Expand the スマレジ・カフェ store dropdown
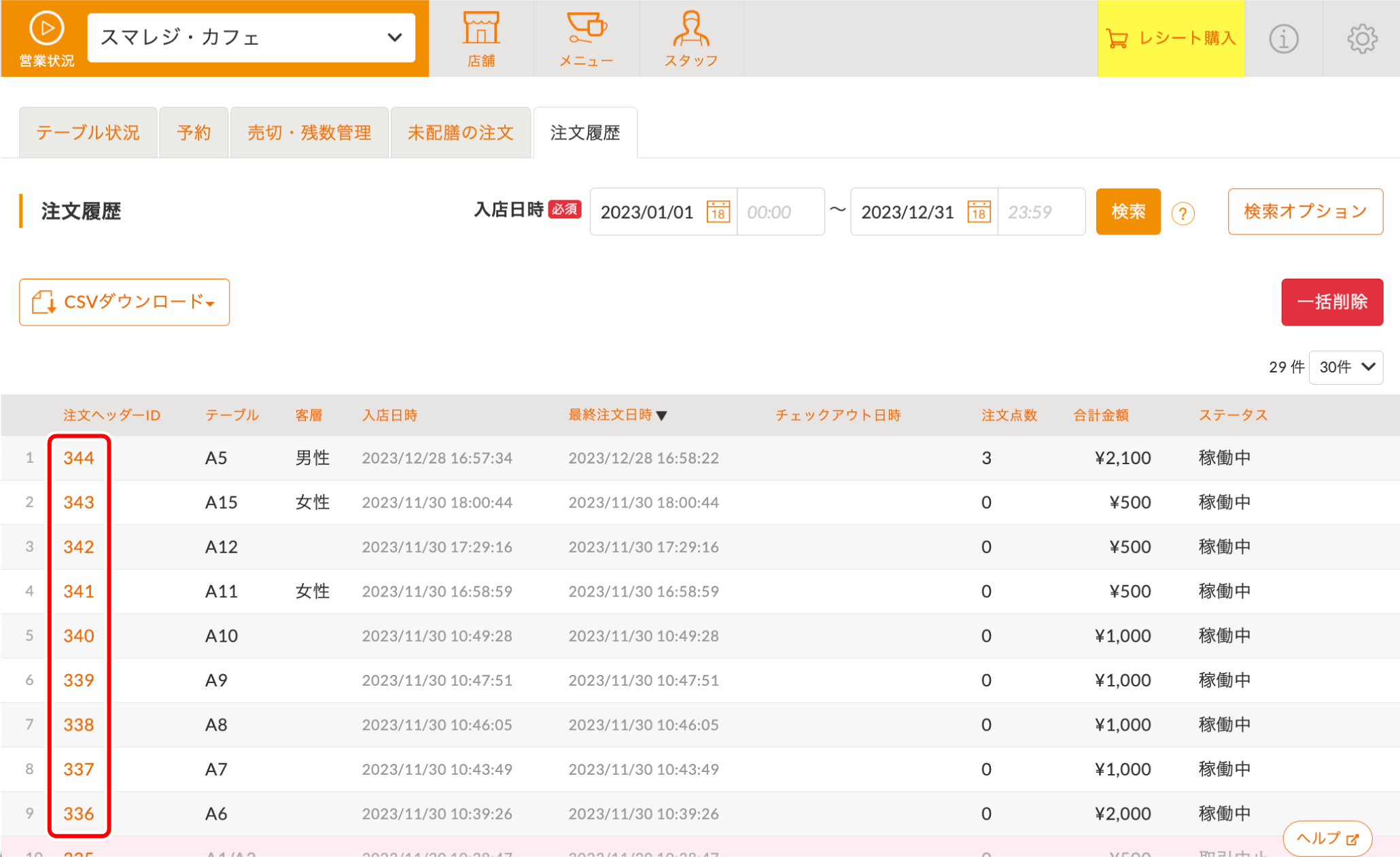 pyautogui.click(x=251, y=37)
